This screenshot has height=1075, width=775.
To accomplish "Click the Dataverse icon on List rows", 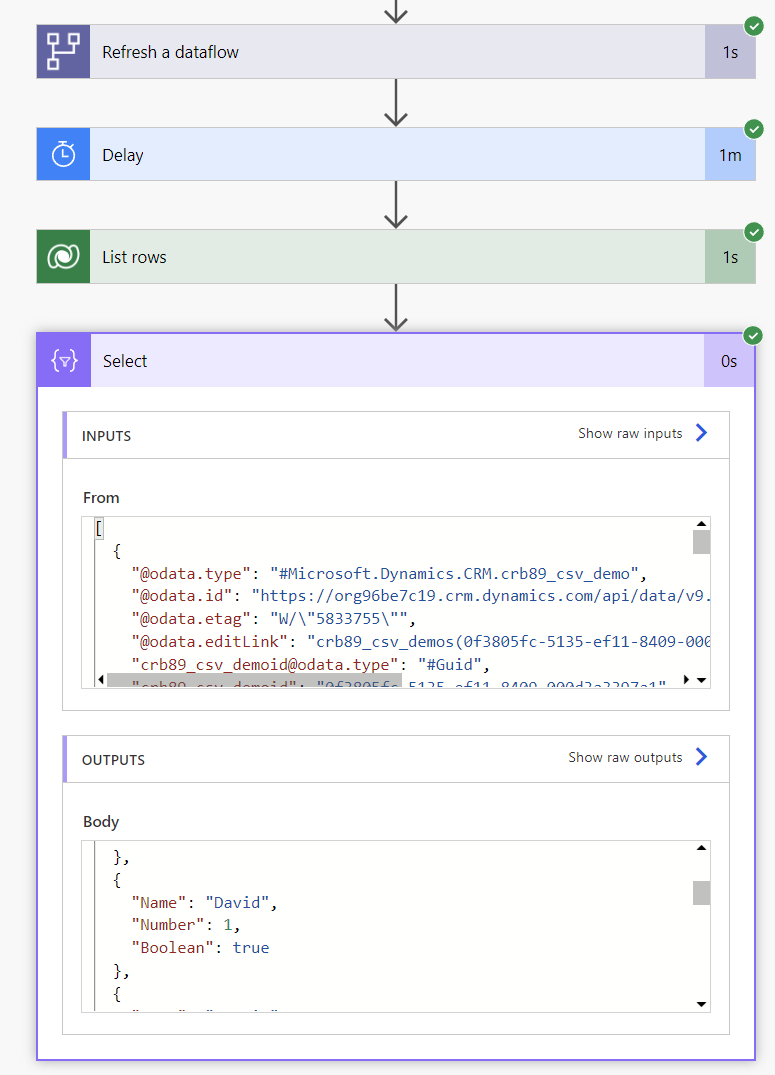I will click(63, 256).
